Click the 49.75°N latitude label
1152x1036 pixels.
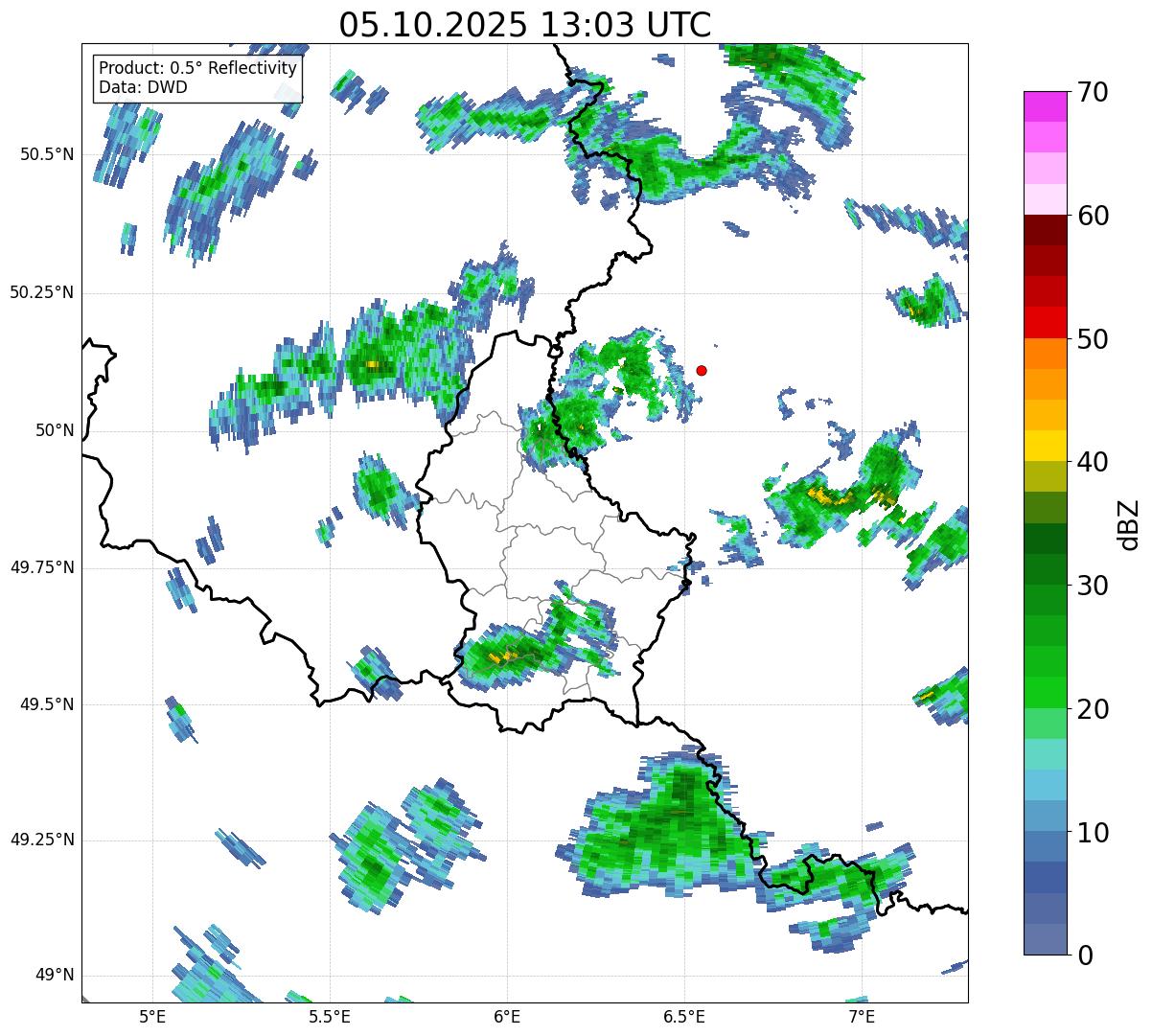42,567
